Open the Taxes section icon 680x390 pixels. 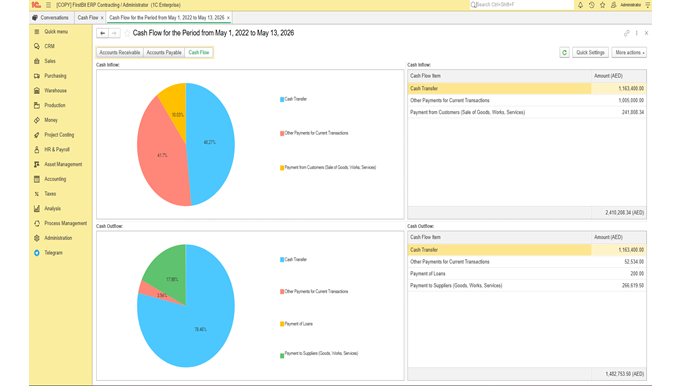37,194
